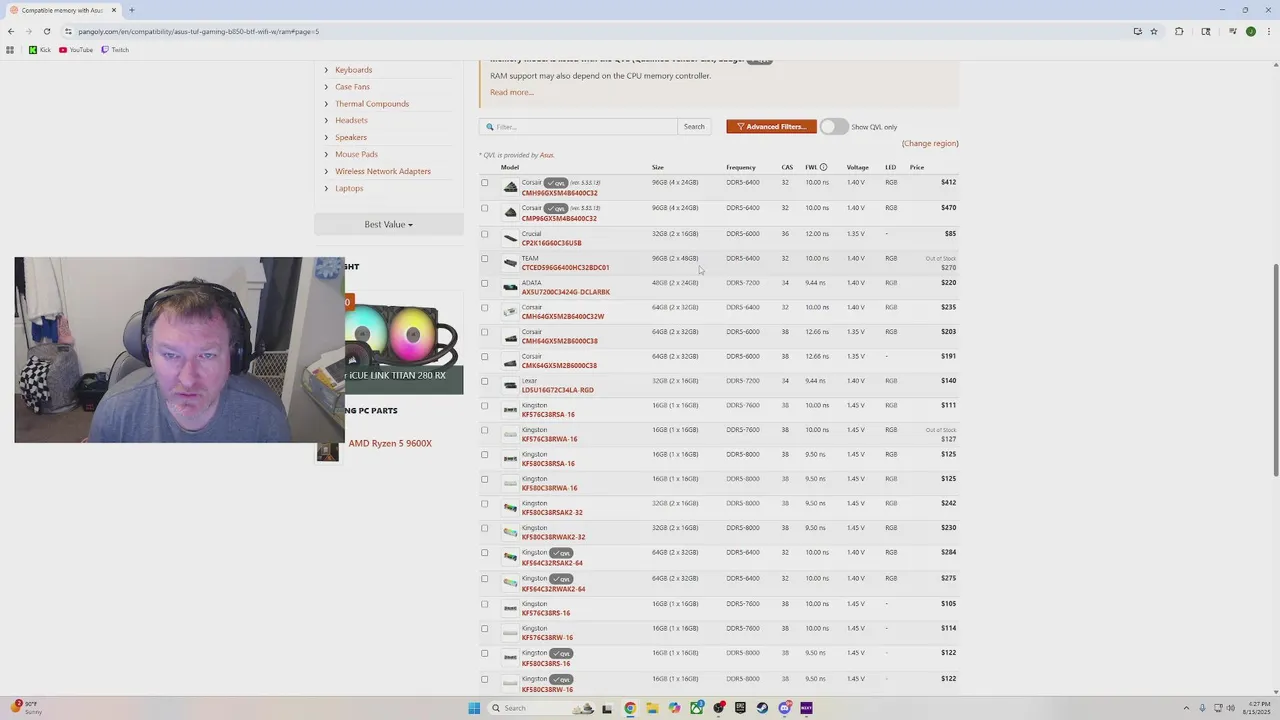This screenshot has width=1280, height=720.
Task: Open the AMD Ryzen 5 9600X link
Action: click(x=390, y=443)
